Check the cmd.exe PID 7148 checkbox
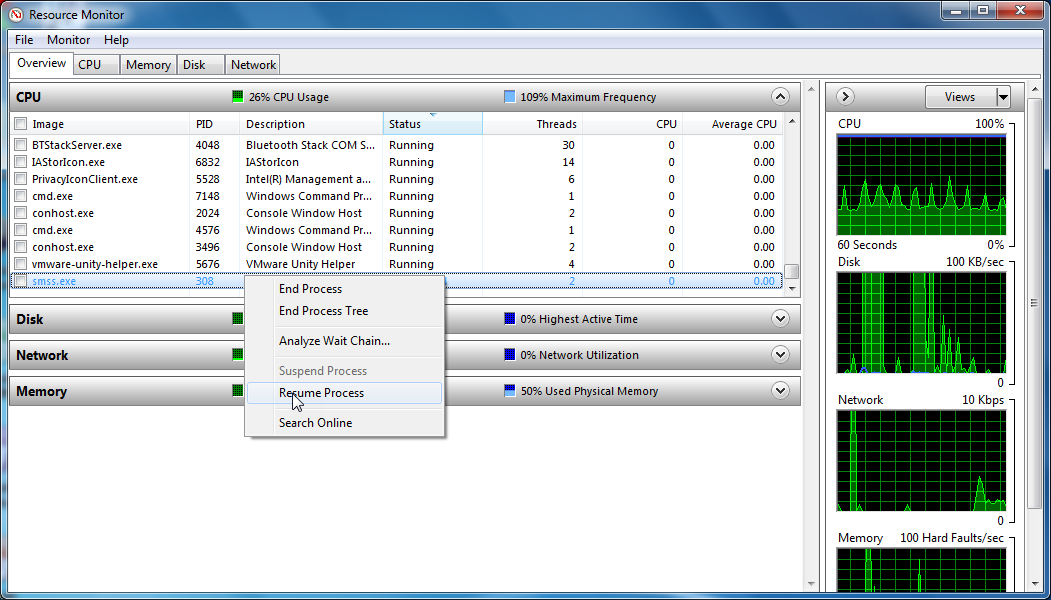The width and height of the screenshot is (1051, 600). 21,196
